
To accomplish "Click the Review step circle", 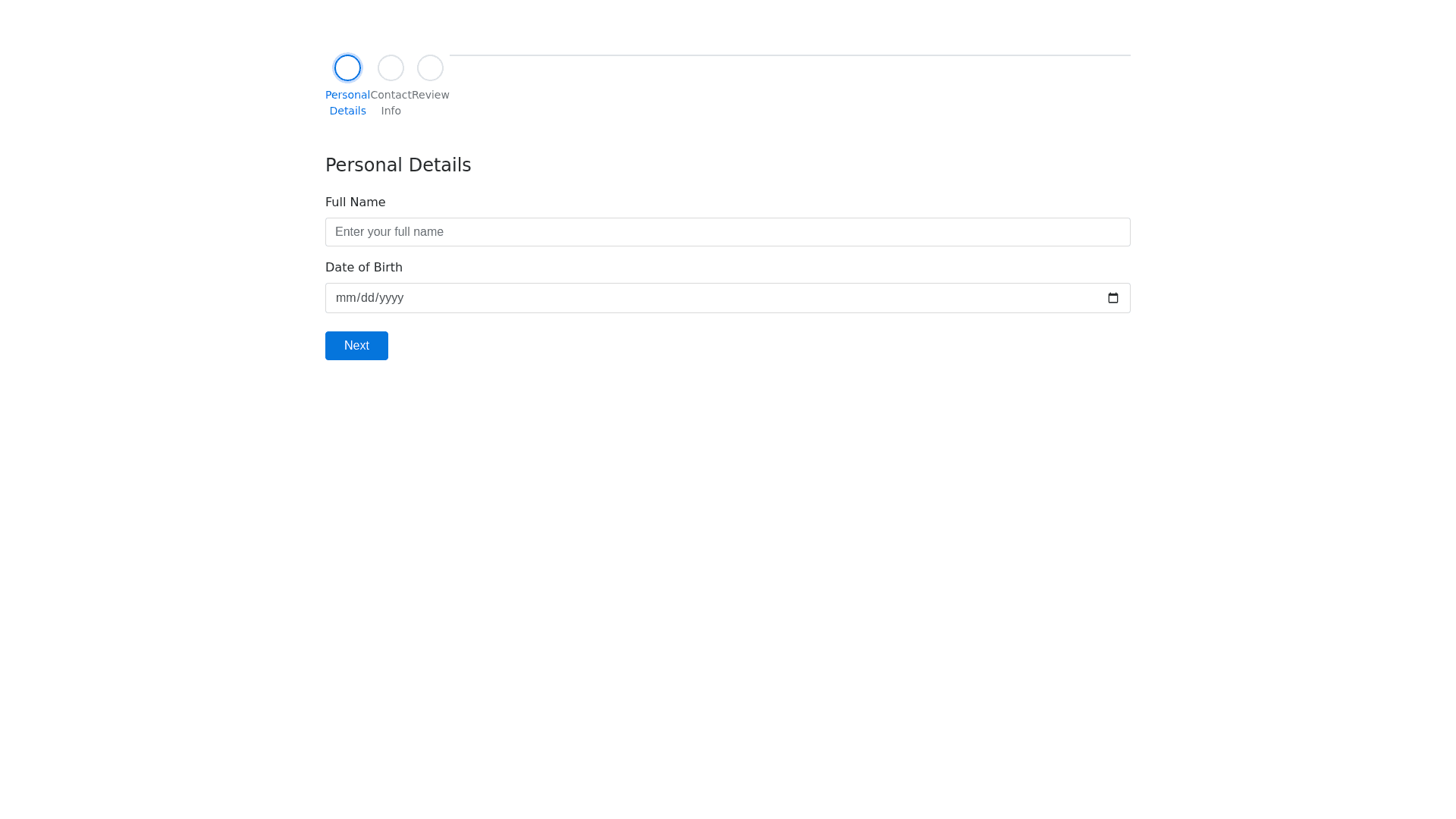I will pos(430,68).
